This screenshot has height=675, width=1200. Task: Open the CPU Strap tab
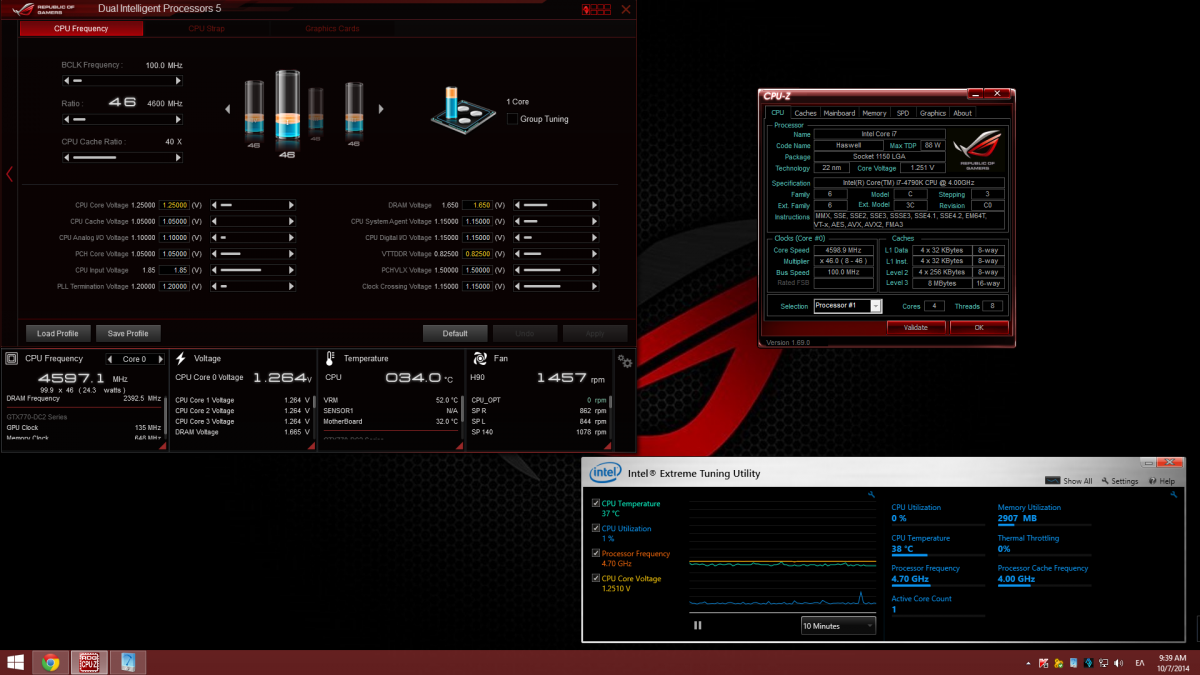tap(207, 29)
